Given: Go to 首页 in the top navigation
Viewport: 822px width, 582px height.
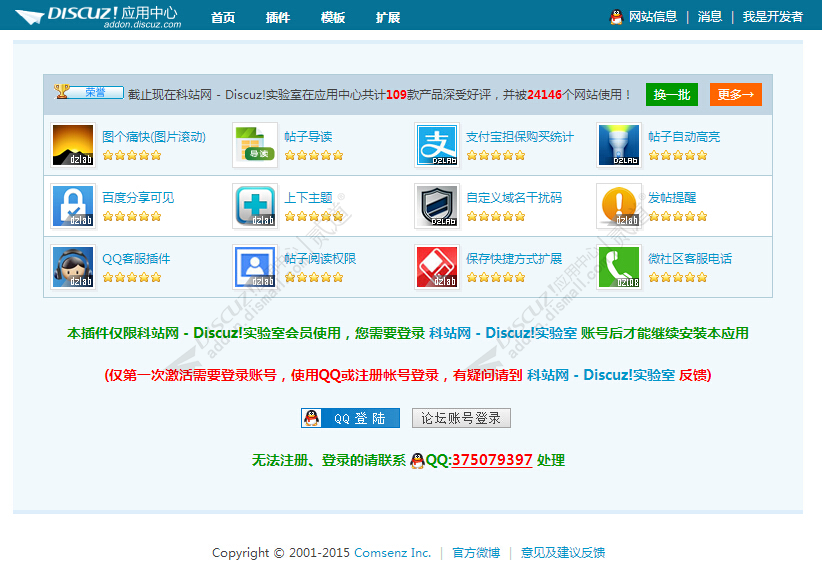Looking at the screenshot, I should point(223,18).
